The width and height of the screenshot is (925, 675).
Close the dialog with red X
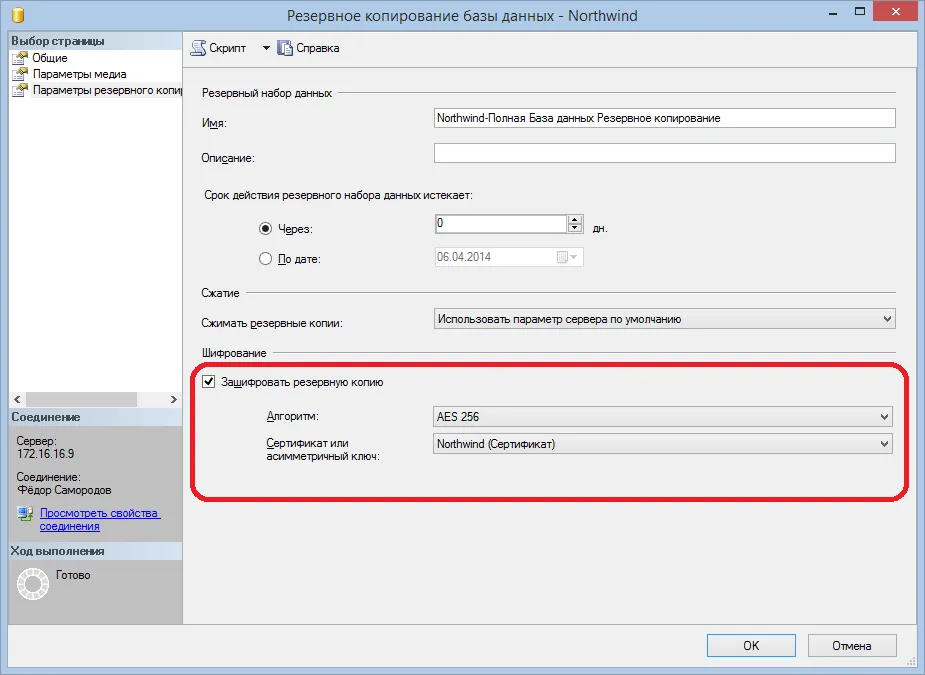click(x=896, y=11)
